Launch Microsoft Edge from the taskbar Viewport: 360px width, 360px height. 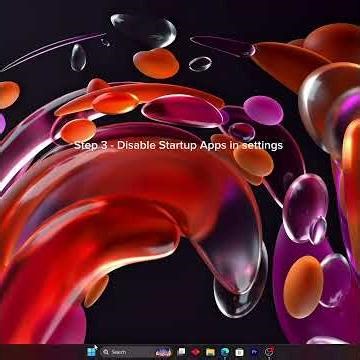click(x=225, y=352)
